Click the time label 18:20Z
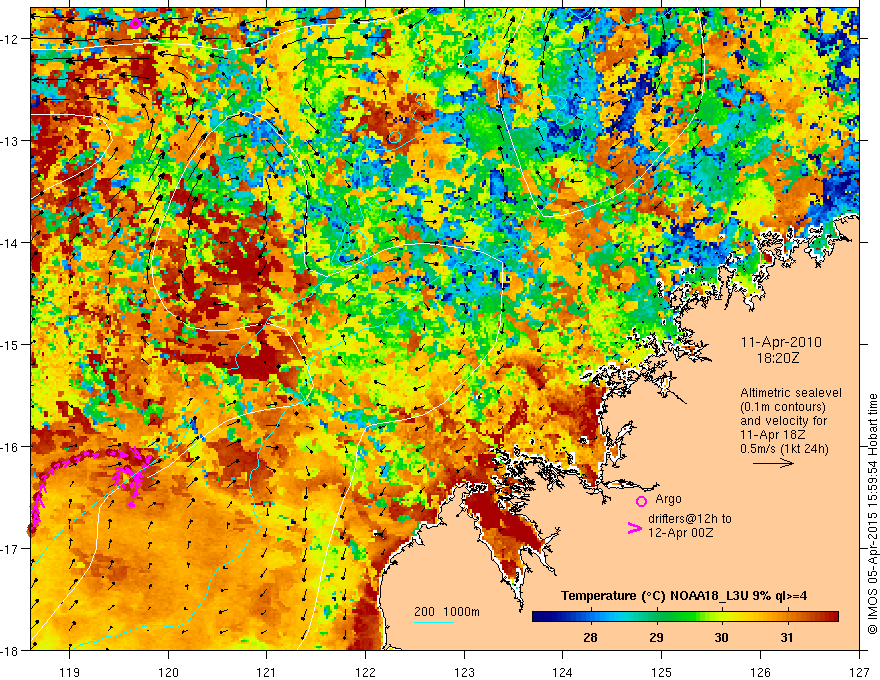The image size is (880, 680). 777,357
